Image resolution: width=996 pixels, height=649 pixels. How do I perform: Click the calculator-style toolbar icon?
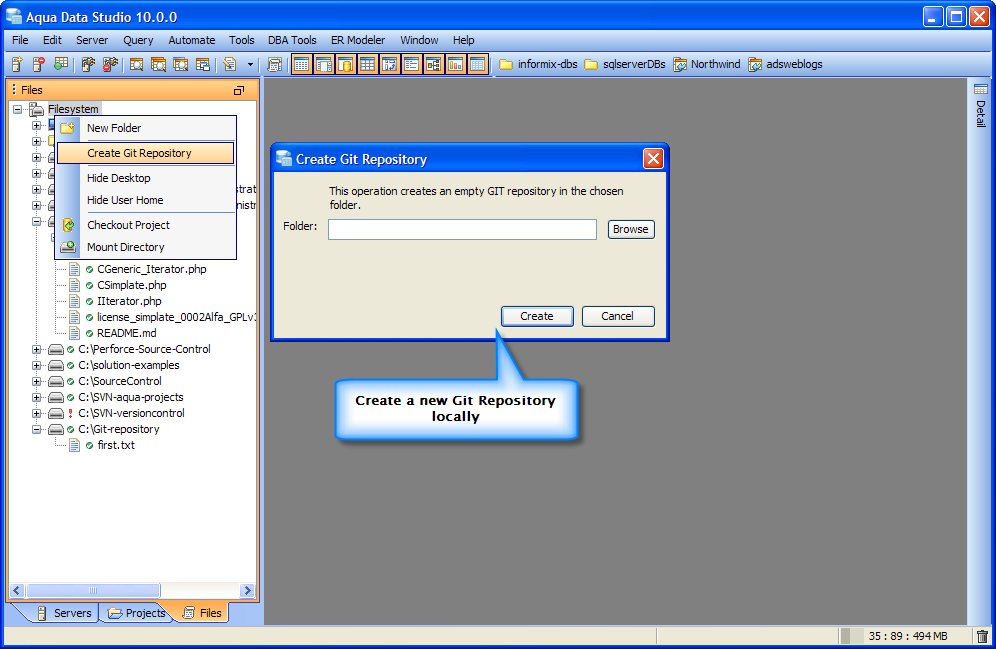pyautogui.click(x=274, y=64)
